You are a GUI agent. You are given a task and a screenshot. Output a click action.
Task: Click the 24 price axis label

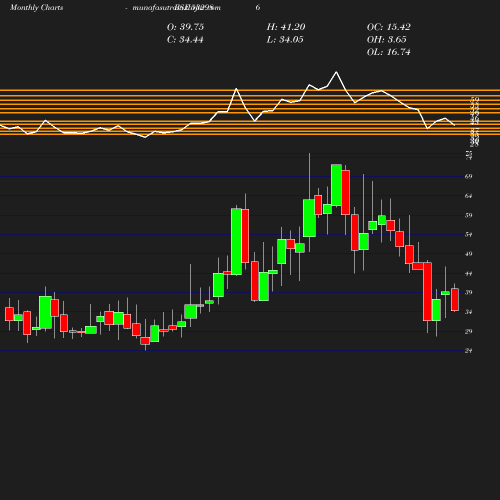(468, 351)
